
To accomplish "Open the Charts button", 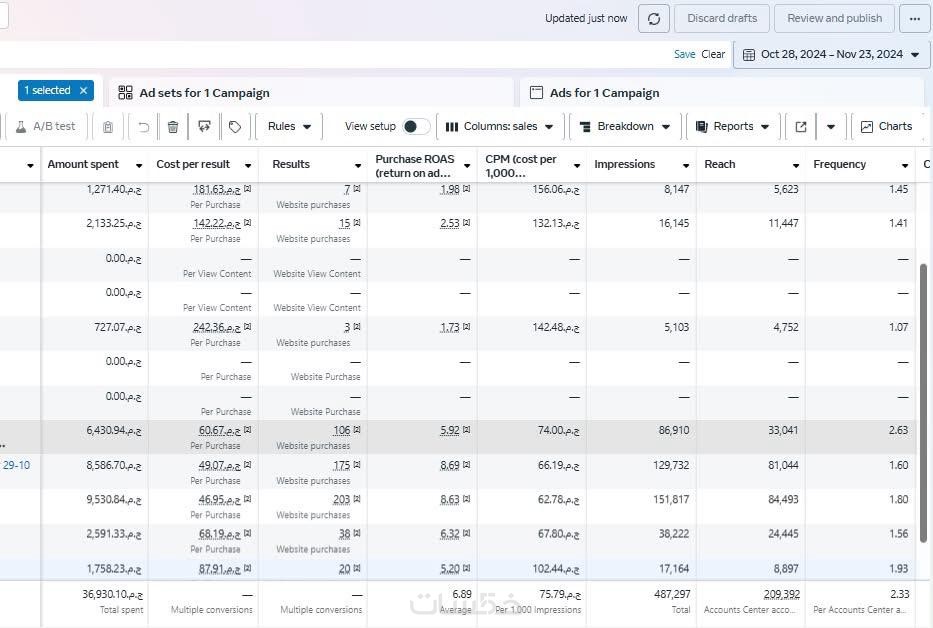I will click(x=887, y=126).
